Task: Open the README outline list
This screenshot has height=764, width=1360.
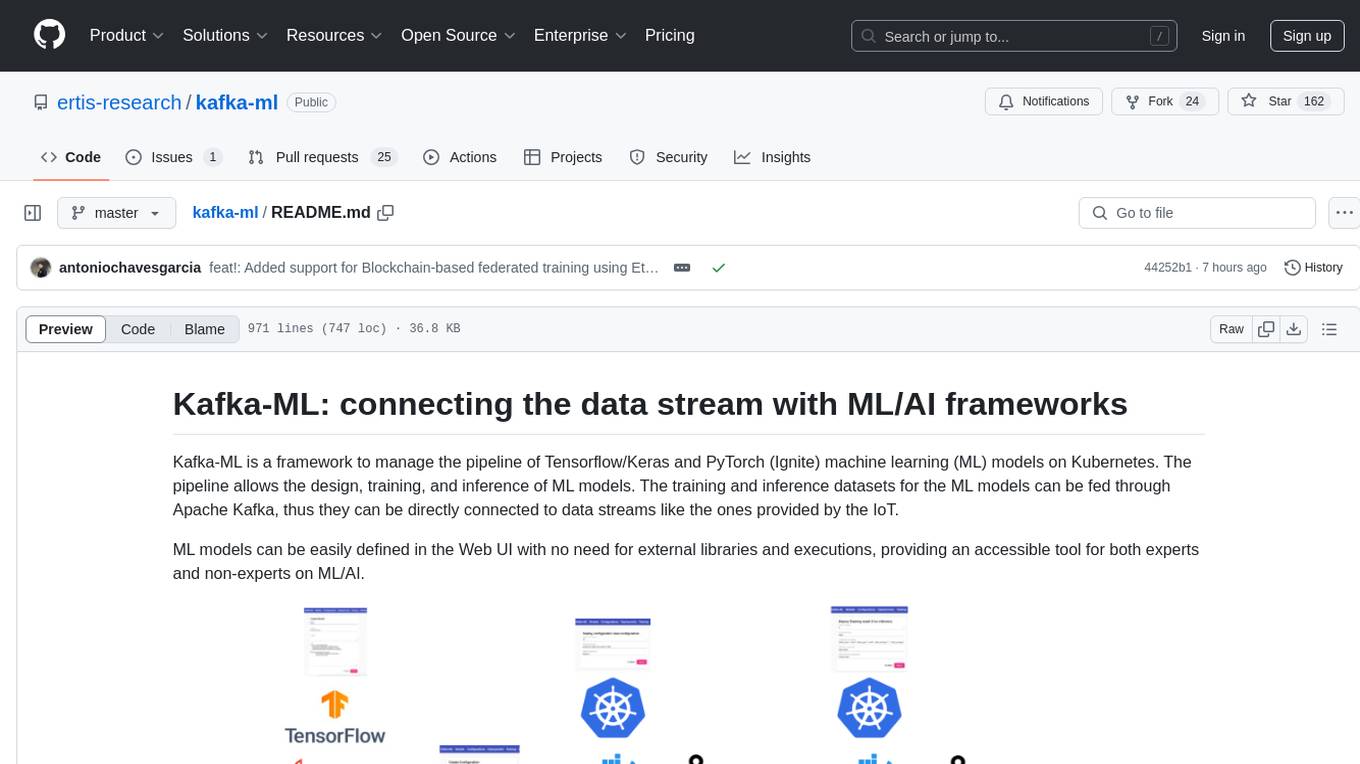Action: point(1329,329)
